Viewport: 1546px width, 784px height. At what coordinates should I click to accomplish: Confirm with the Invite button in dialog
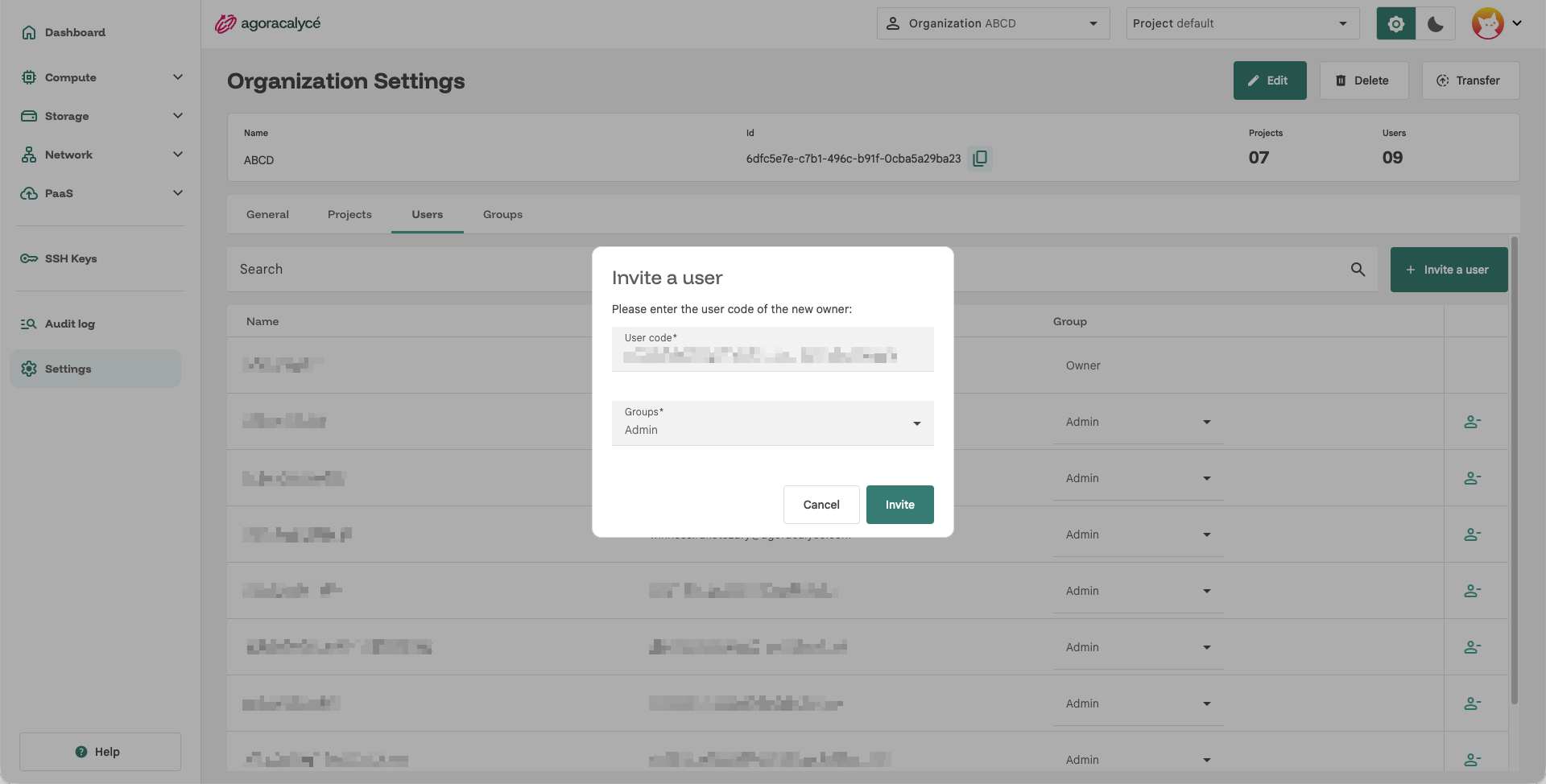(899, 505)
